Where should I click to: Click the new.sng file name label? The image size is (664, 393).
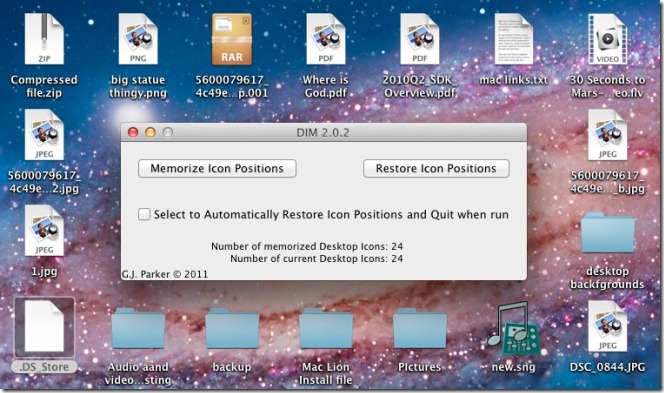514,367
